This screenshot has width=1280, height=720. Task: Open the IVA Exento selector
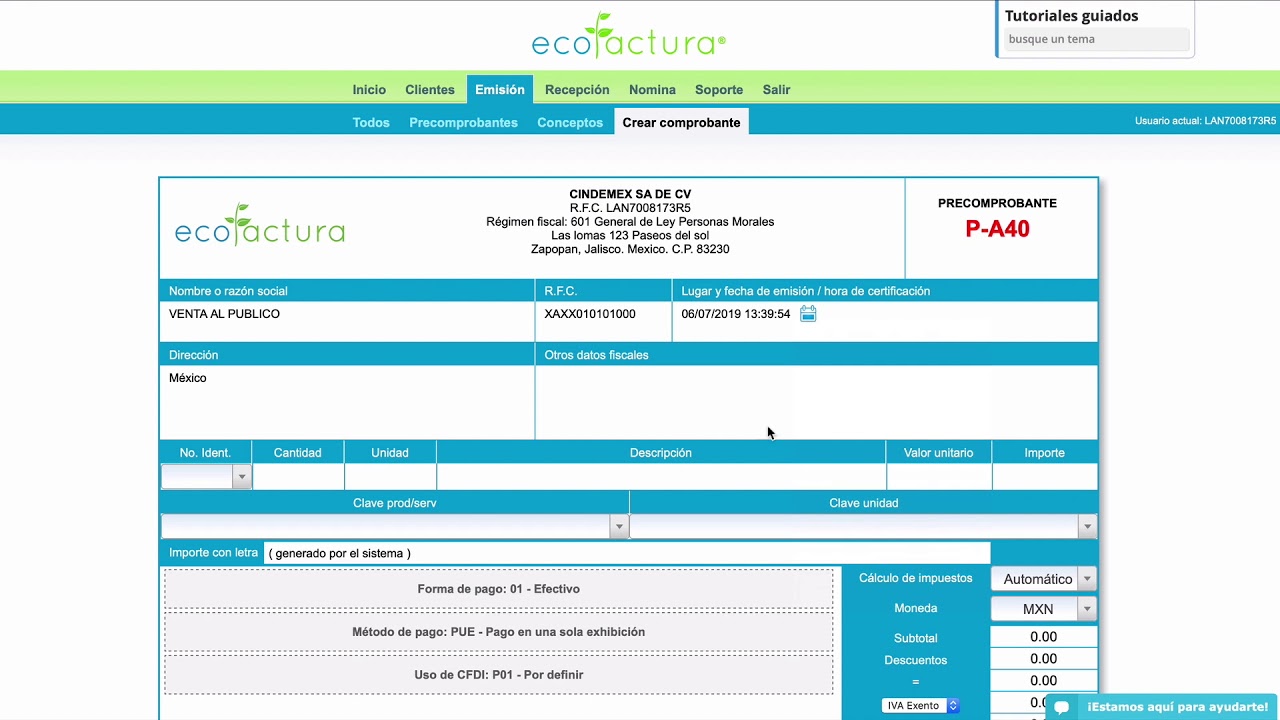[x=921, y=706]
